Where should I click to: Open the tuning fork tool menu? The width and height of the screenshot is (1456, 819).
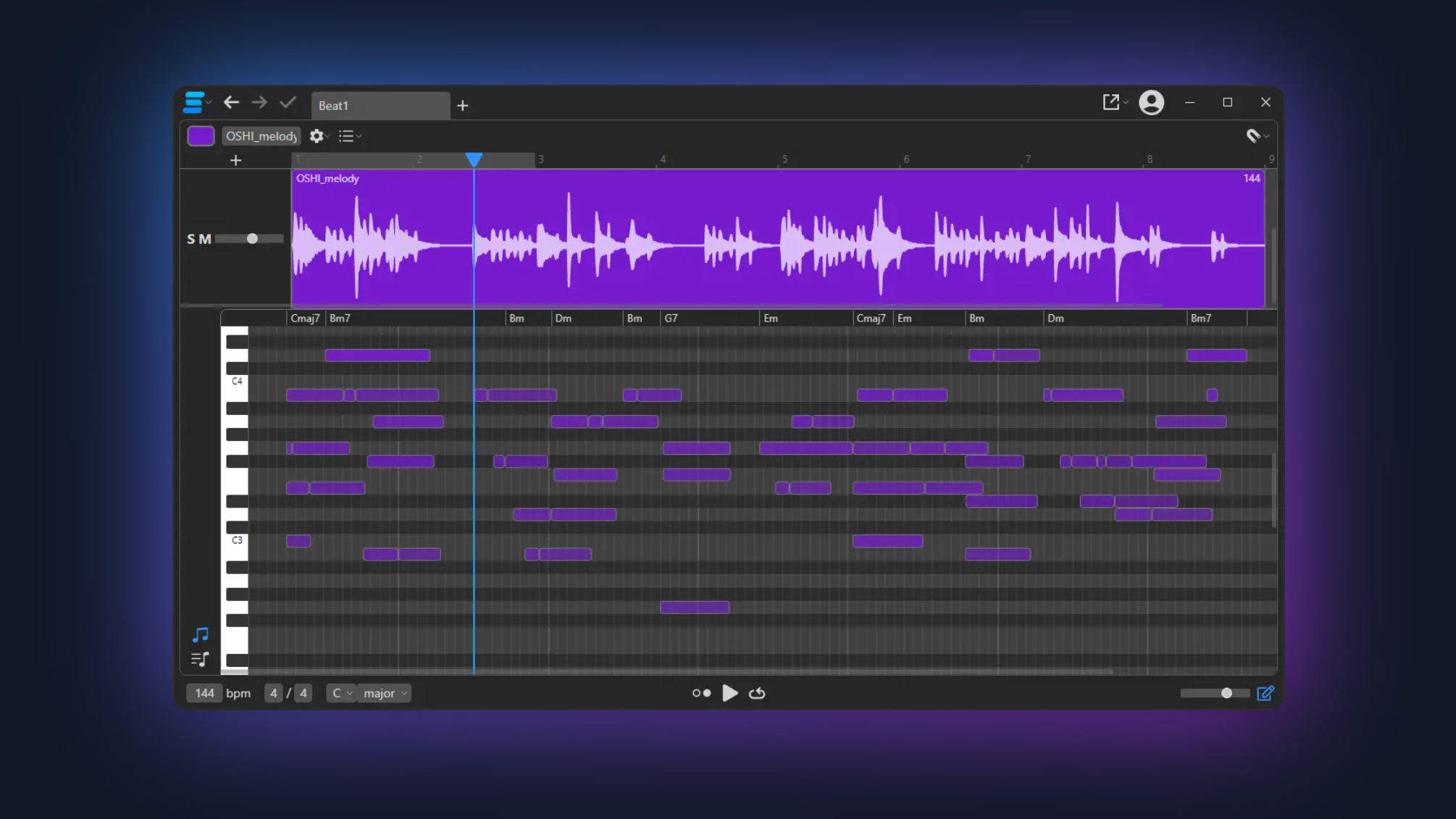click(1253, 135)
